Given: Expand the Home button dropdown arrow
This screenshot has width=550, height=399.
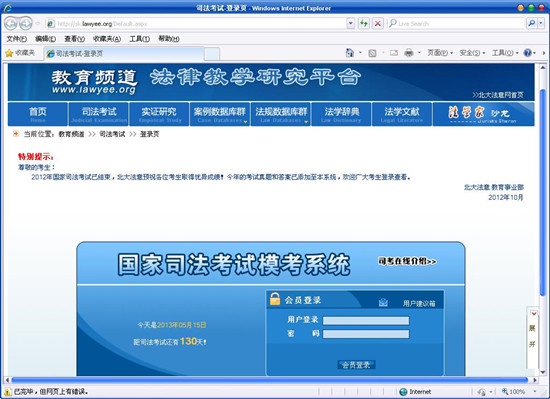Looking at the screenshot, I should (360, 53).
